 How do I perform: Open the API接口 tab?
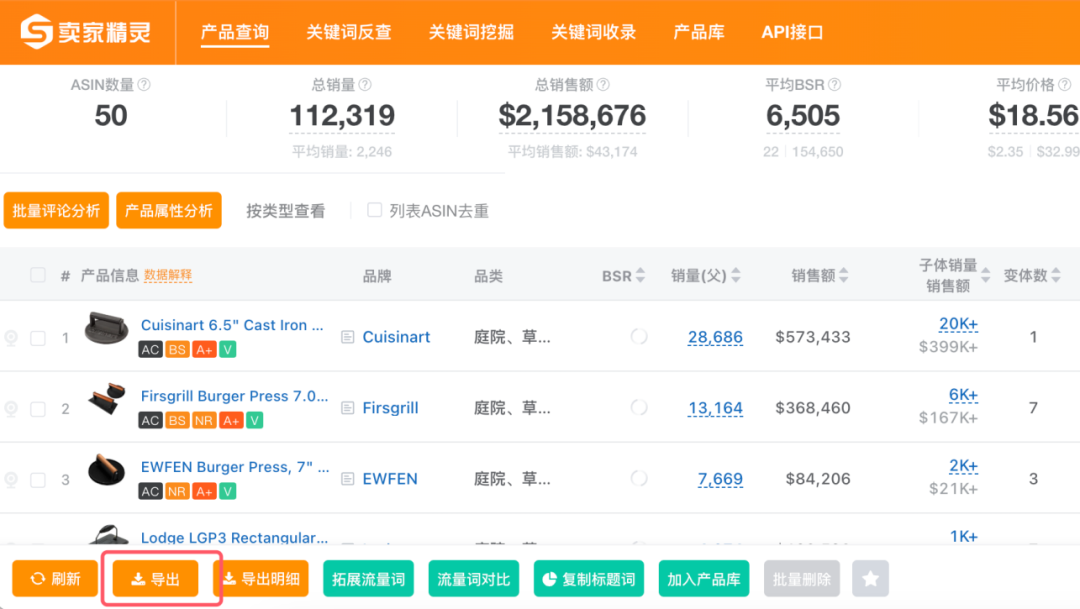tap(792, 32)
